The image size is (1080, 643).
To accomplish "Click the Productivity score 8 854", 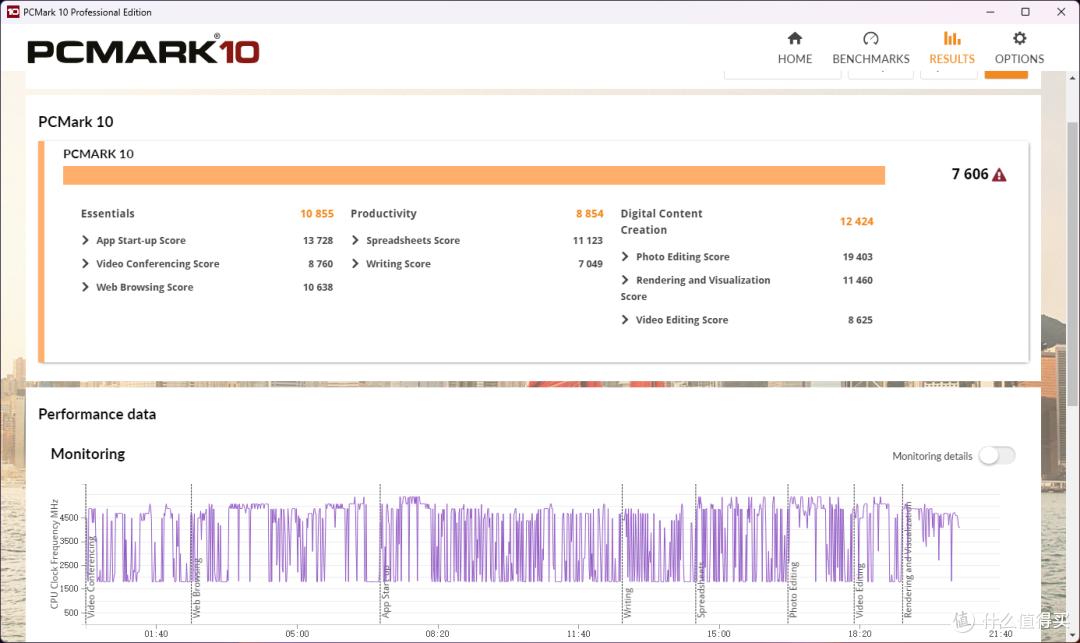I will click(x=590, y=214).
